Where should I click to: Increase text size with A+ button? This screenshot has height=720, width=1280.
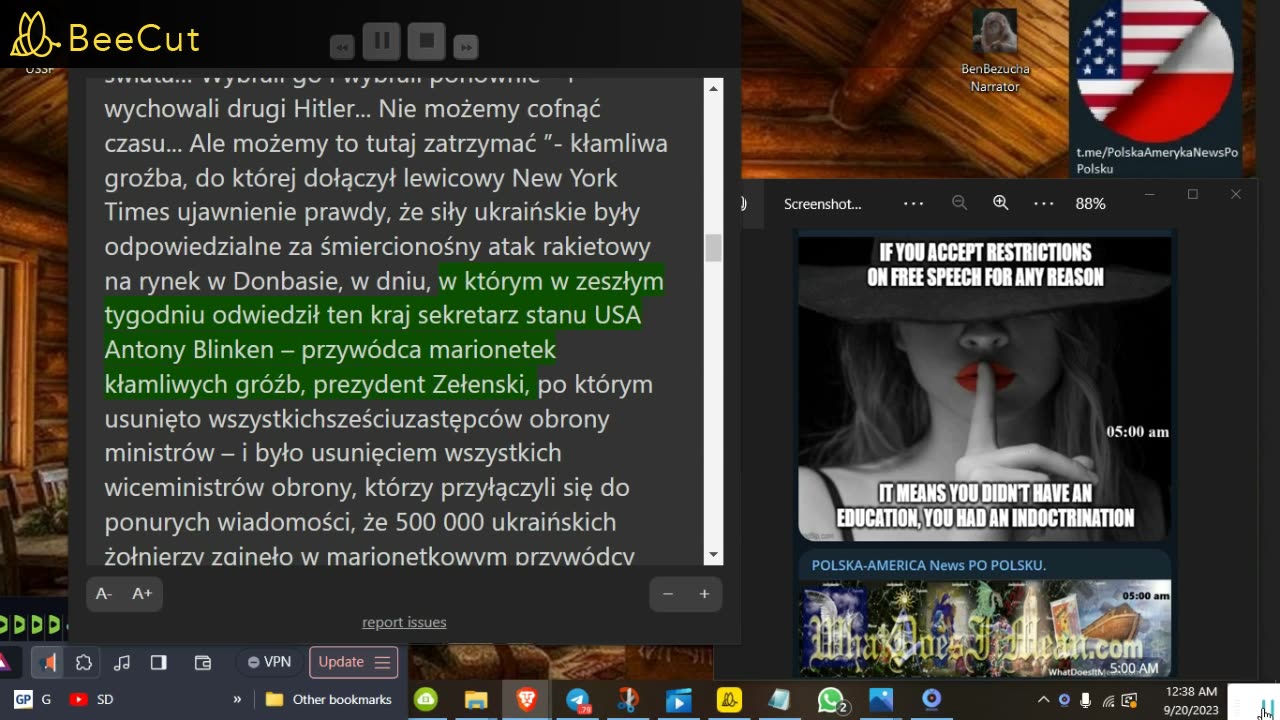click(x=142, y=594)
